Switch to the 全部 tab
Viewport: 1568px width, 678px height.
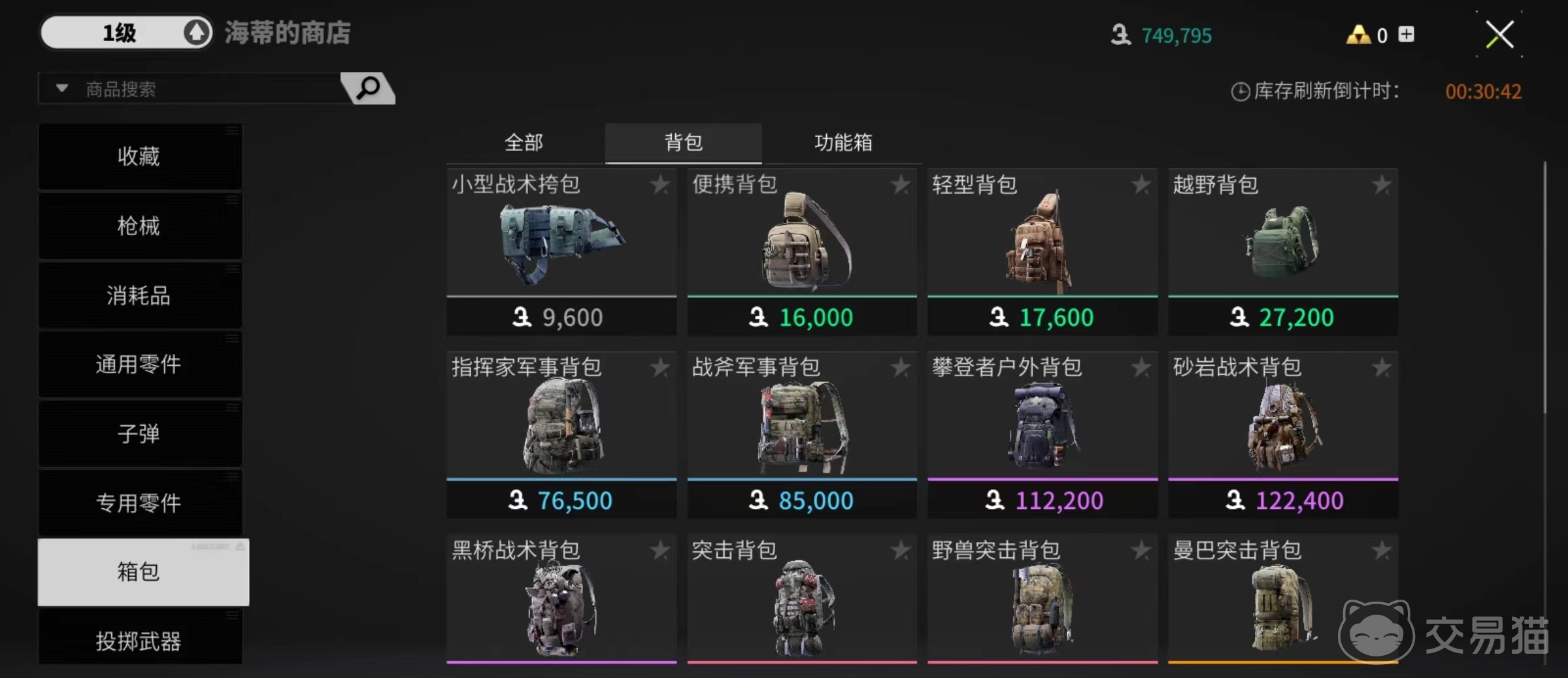(x=524, y=142)
